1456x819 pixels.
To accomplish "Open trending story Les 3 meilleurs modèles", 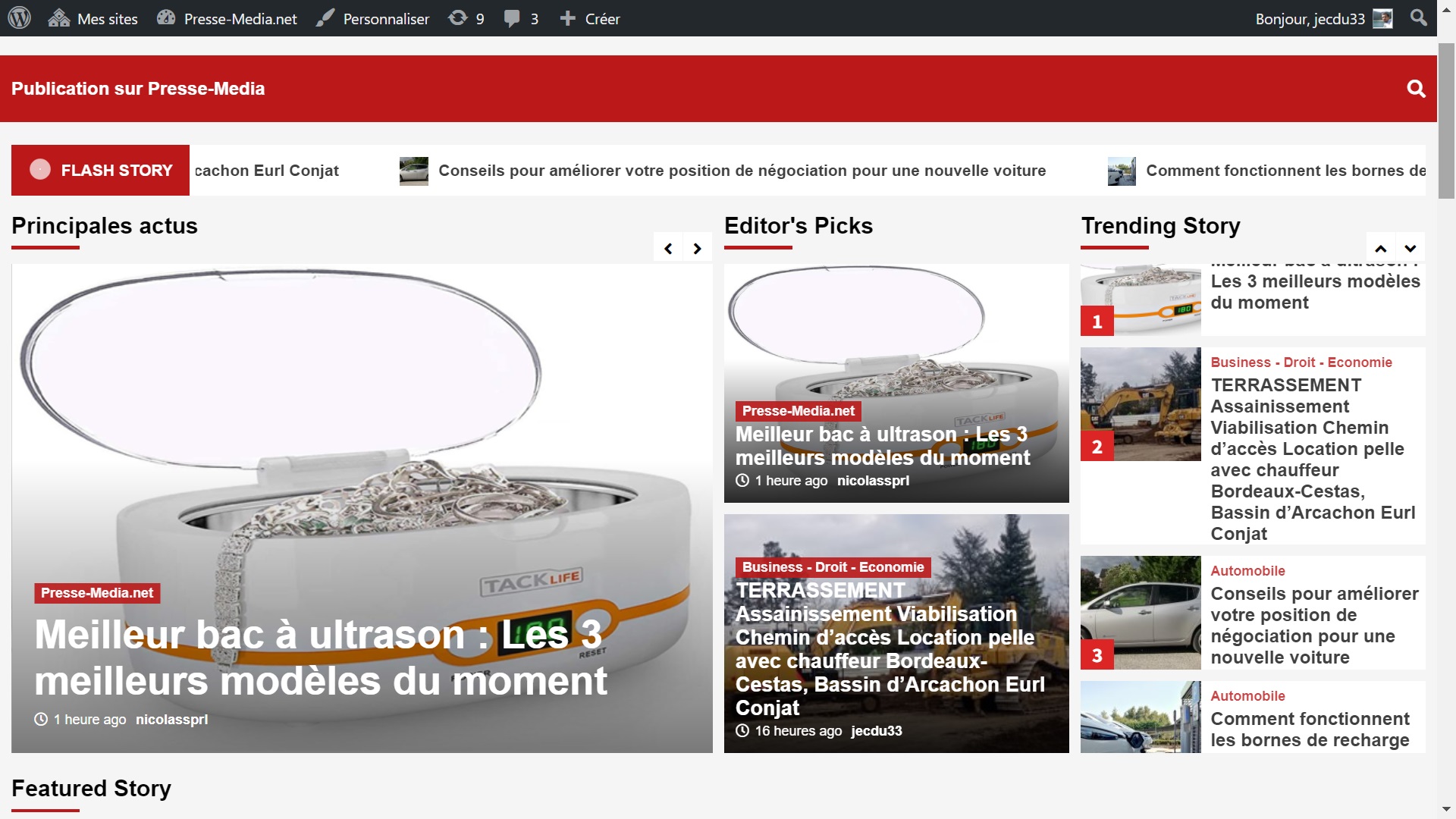I will (x=1315, y=292).
